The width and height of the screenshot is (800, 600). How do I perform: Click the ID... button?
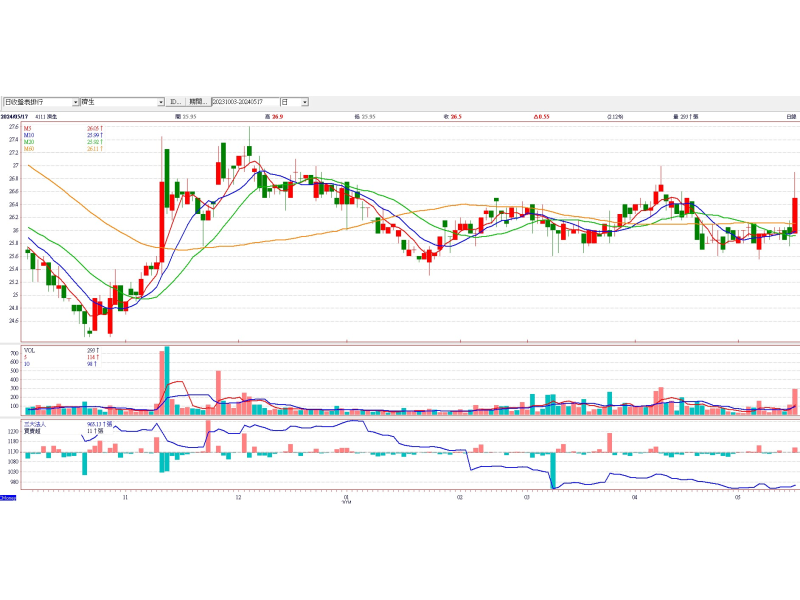(176, 102)
